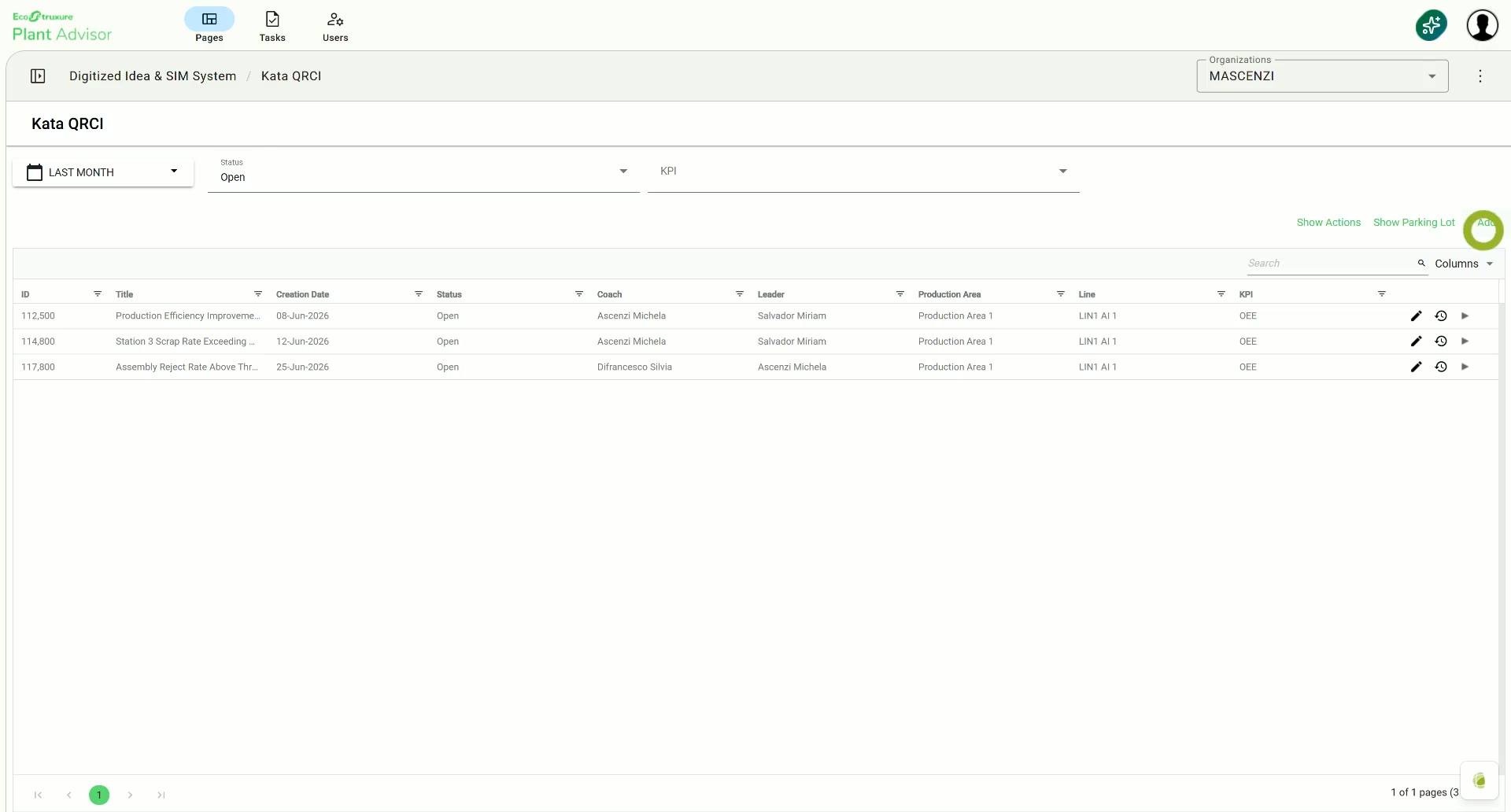
Task: Toggle the sidebar panel icon
Action: pos(38,76)
